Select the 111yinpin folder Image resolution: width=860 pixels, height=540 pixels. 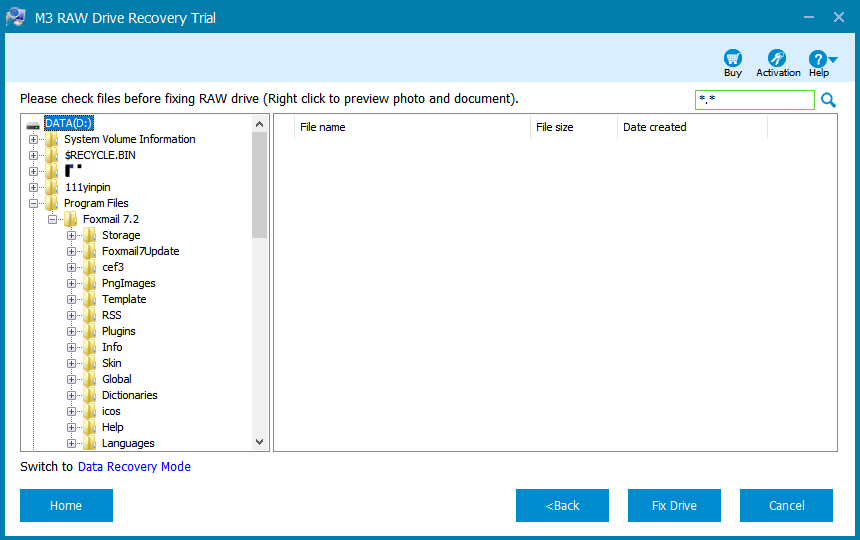click(87, 187)
